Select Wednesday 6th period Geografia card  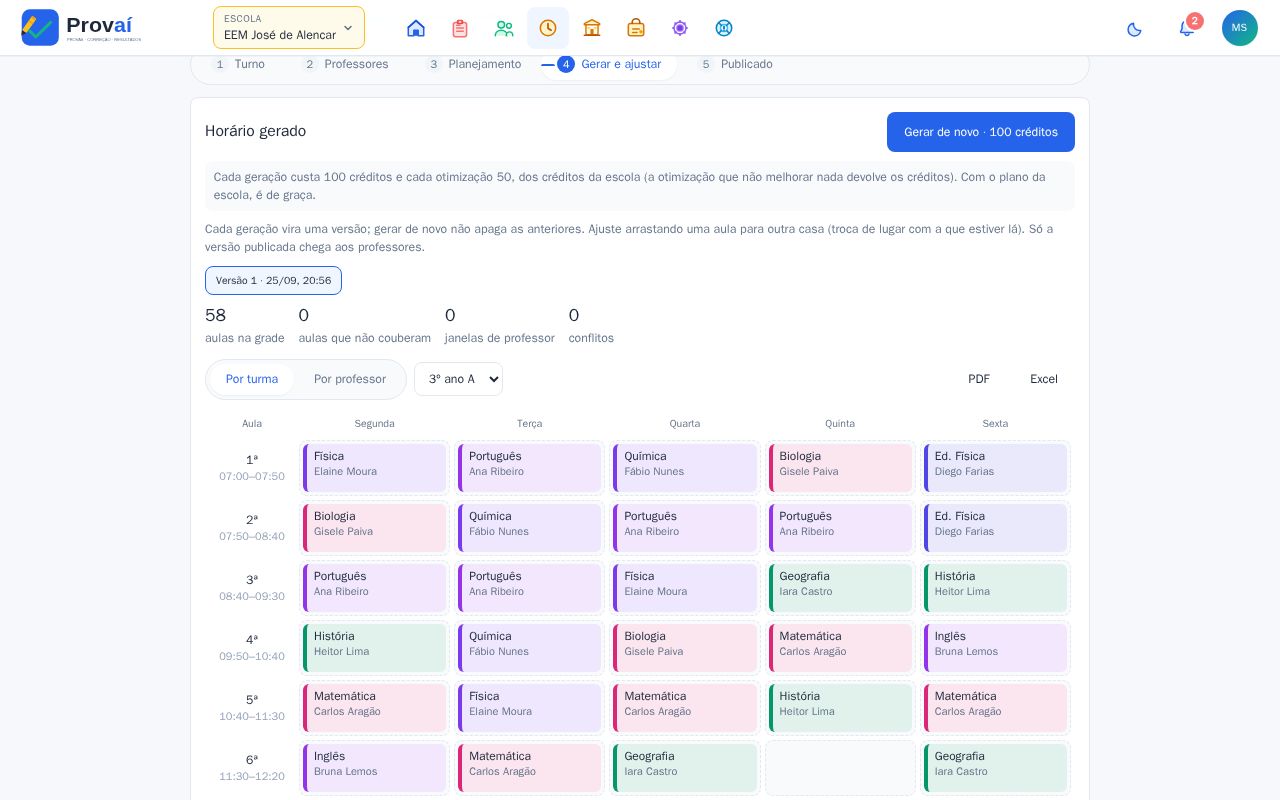685,768
